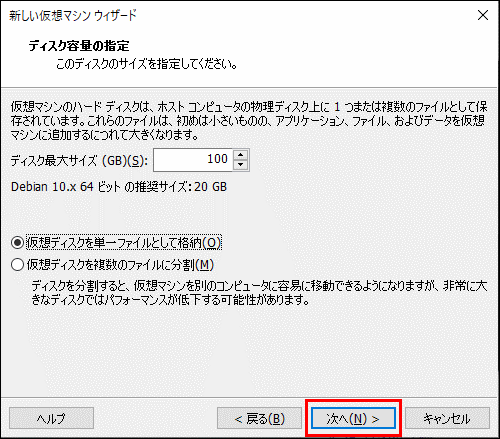The width and height of the screenshot is (500, 439).
Task: Decrease disk size with down spinner arrow
Action: pyautogui.click(x=241, y=165)
